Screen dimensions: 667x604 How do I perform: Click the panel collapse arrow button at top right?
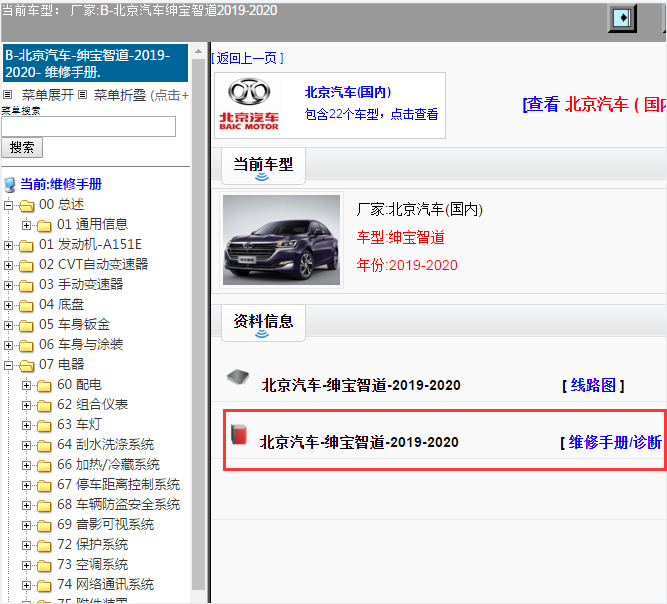[622, 18]
